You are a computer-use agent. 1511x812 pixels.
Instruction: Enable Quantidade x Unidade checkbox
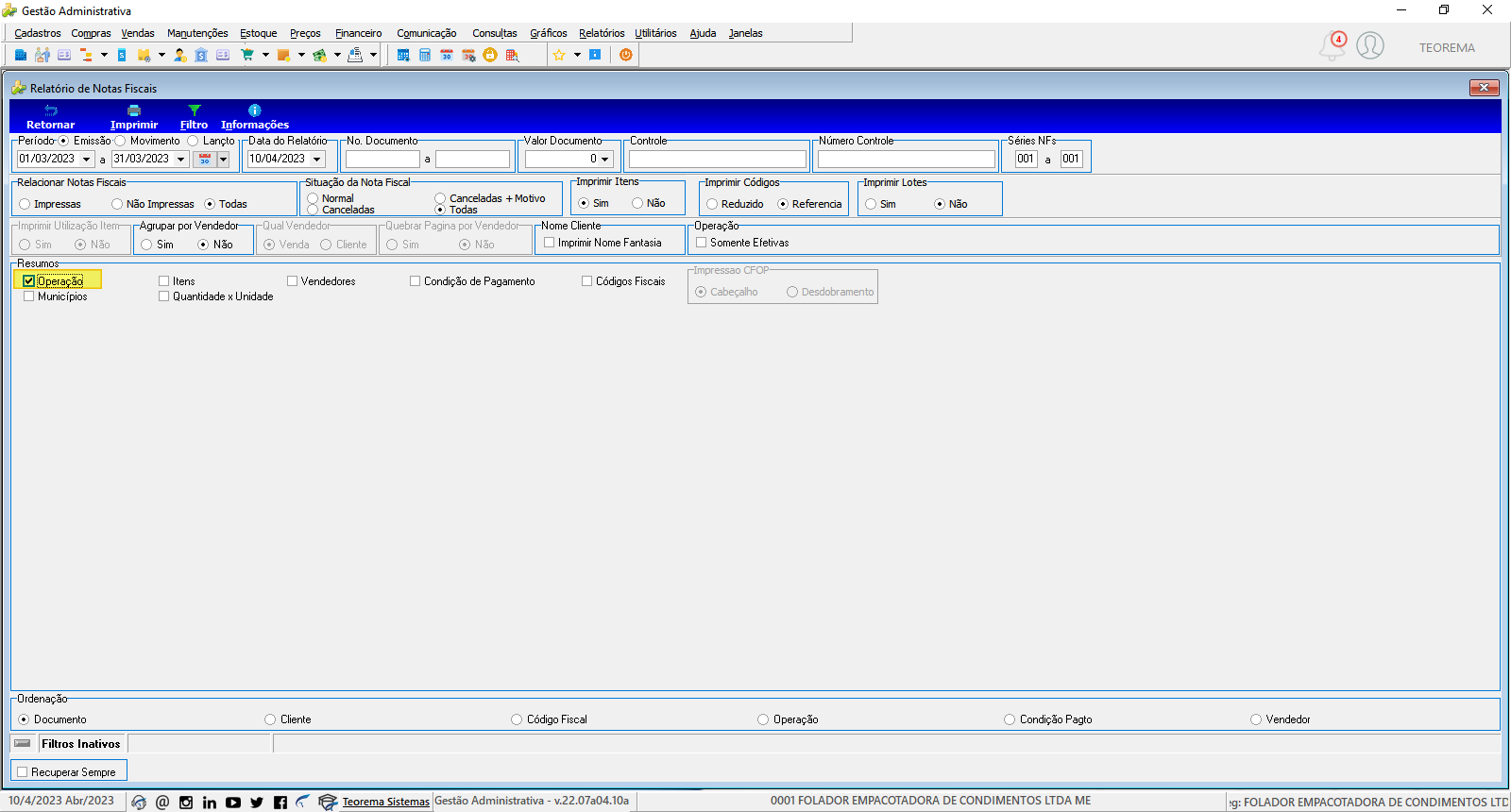pos(164,296)
